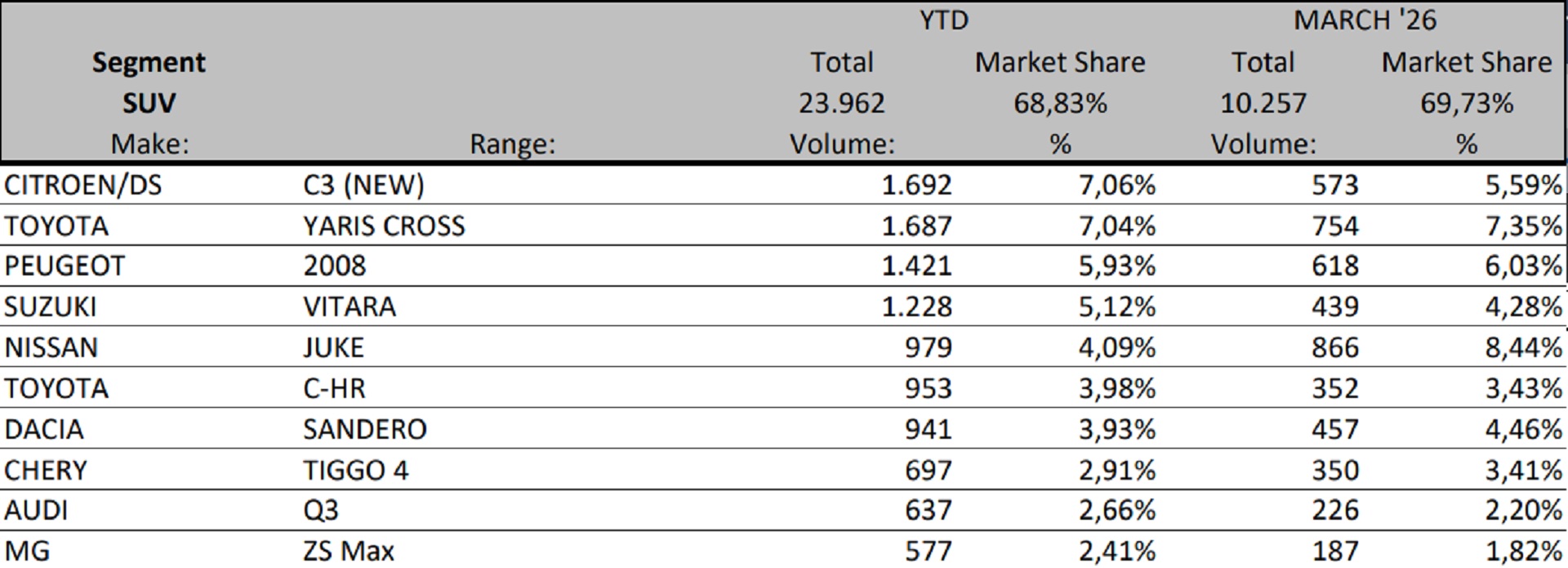
Task: Select the JUKE March volume 866
Action: (x=1335, y=347)
